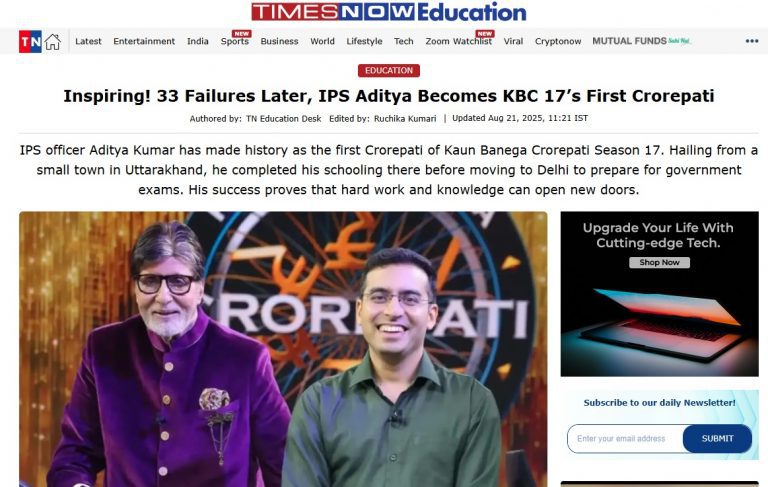Image resolution: width=768 pixels, height=487 pixels.
Task: Open the Cryptonow section
Action: click(x=558, y=42)
